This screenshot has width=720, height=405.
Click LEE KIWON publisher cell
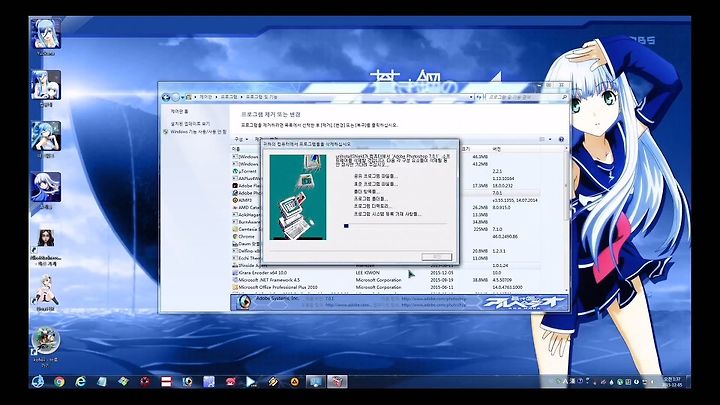point(367,273)
